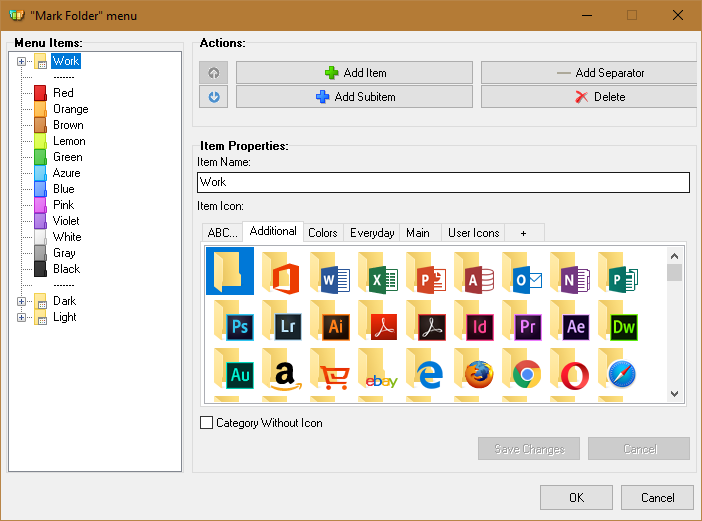Pick the Illustrator folder icon

point(330,321)
